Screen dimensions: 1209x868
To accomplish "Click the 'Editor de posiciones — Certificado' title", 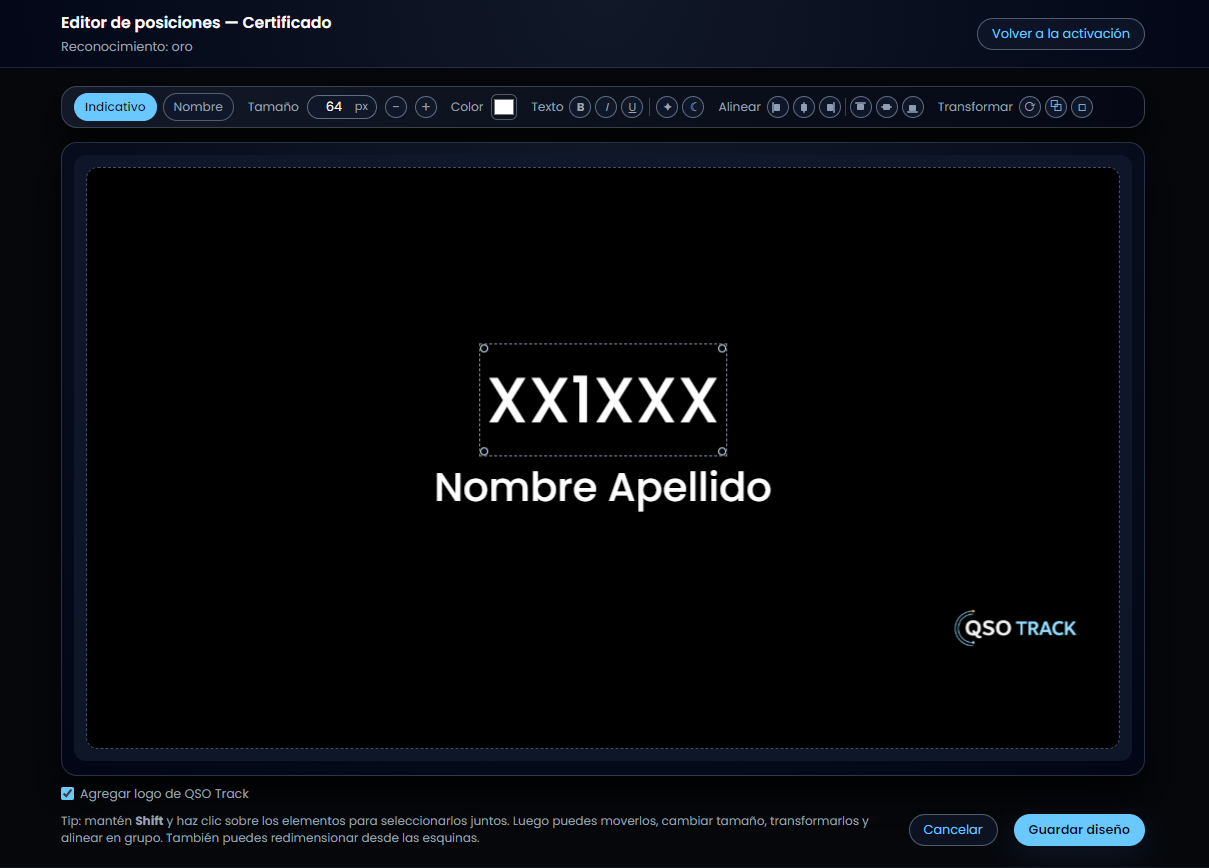I will click(196, 22).
